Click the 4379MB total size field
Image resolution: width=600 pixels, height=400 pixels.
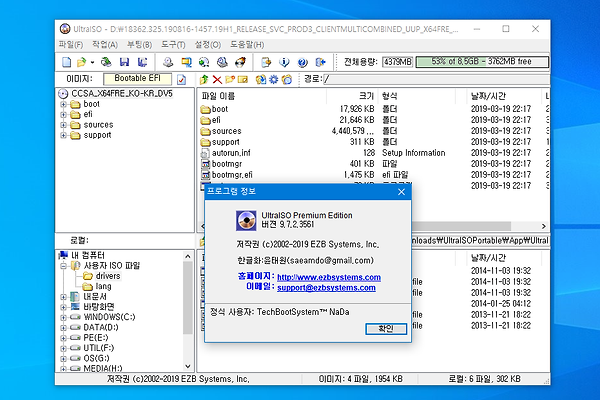tap(398, 62)
